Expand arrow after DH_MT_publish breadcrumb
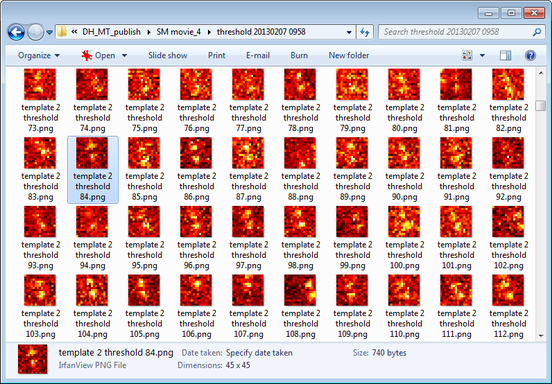 coord(149,32)
